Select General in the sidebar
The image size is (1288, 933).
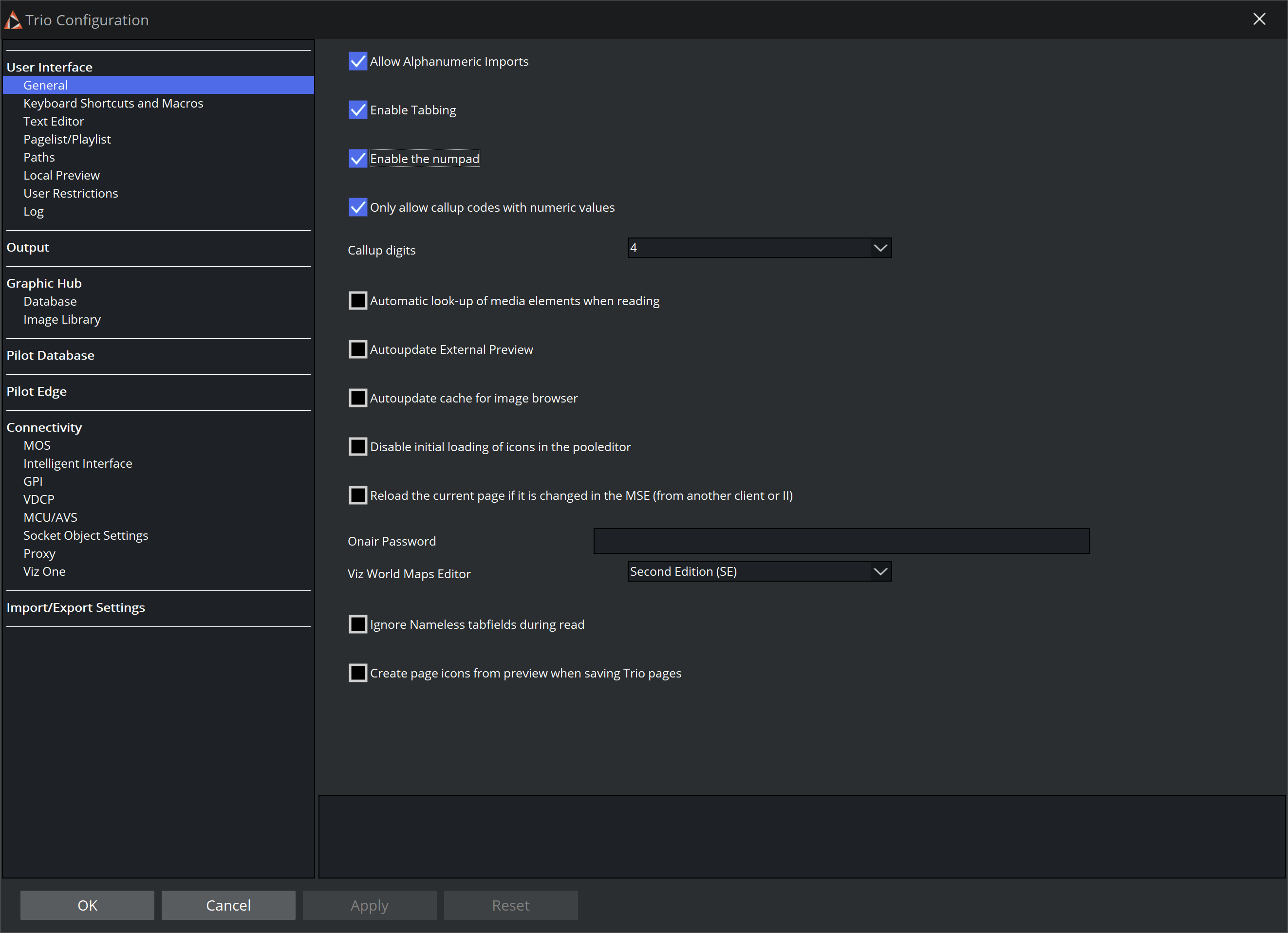158,85
